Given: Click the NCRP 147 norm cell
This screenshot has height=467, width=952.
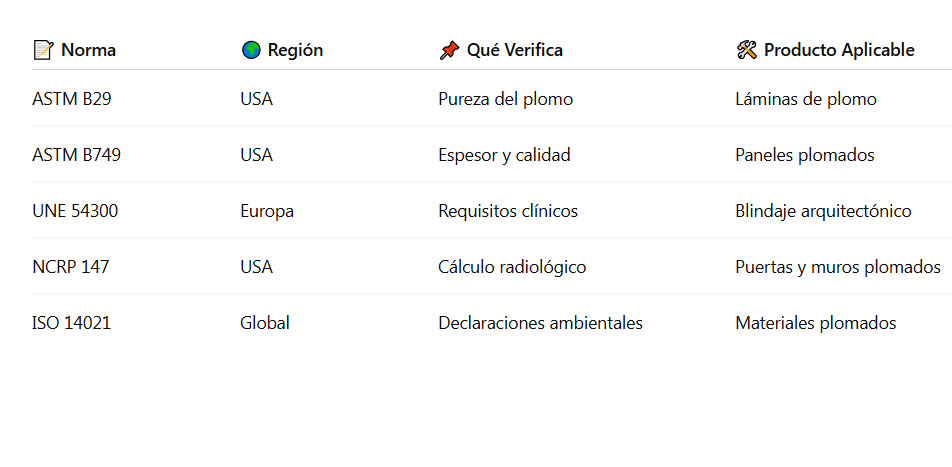Looking at the screenshot, I should [x=71, y=267].
